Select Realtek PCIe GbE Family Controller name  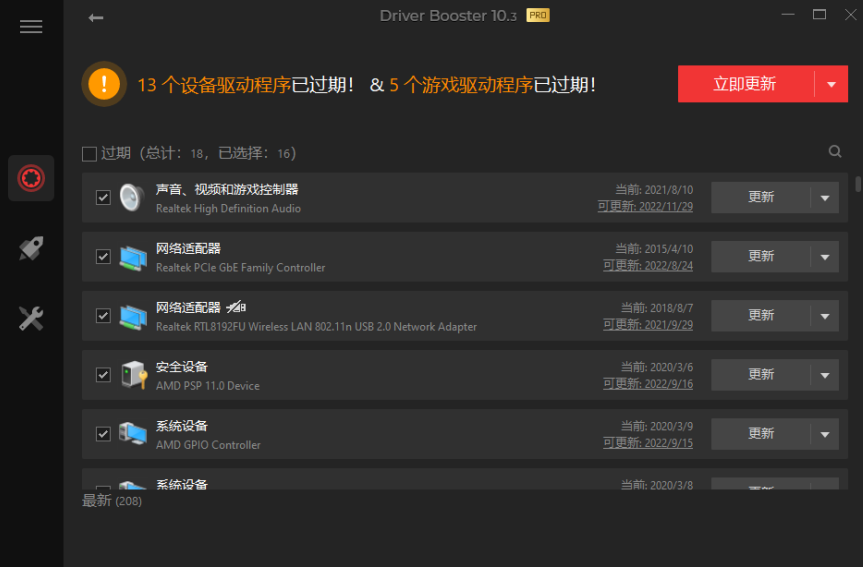point(241,268)
